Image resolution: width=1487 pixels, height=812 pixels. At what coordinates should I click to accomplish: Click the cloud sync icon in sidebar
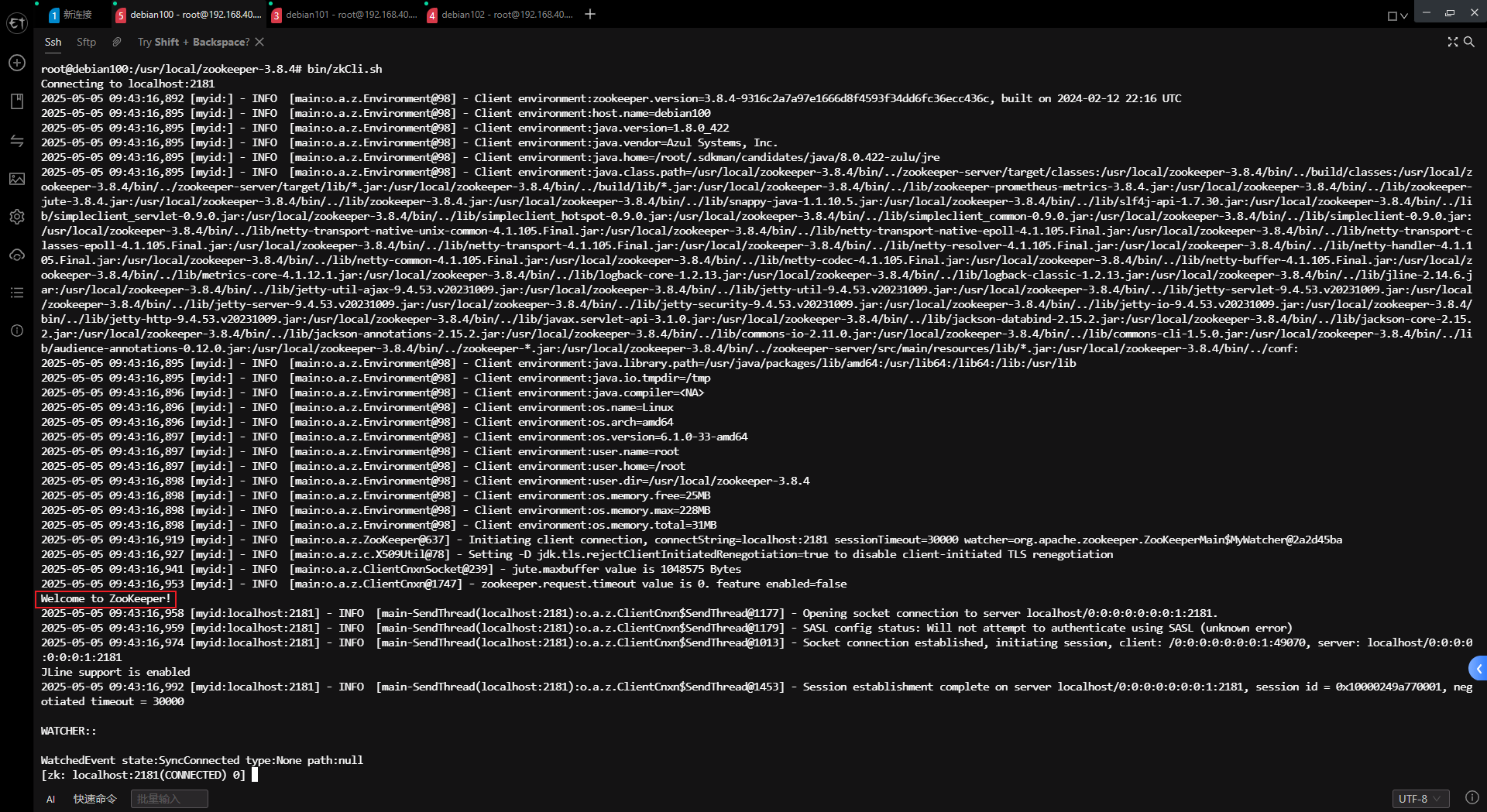(x=17, y=255)
